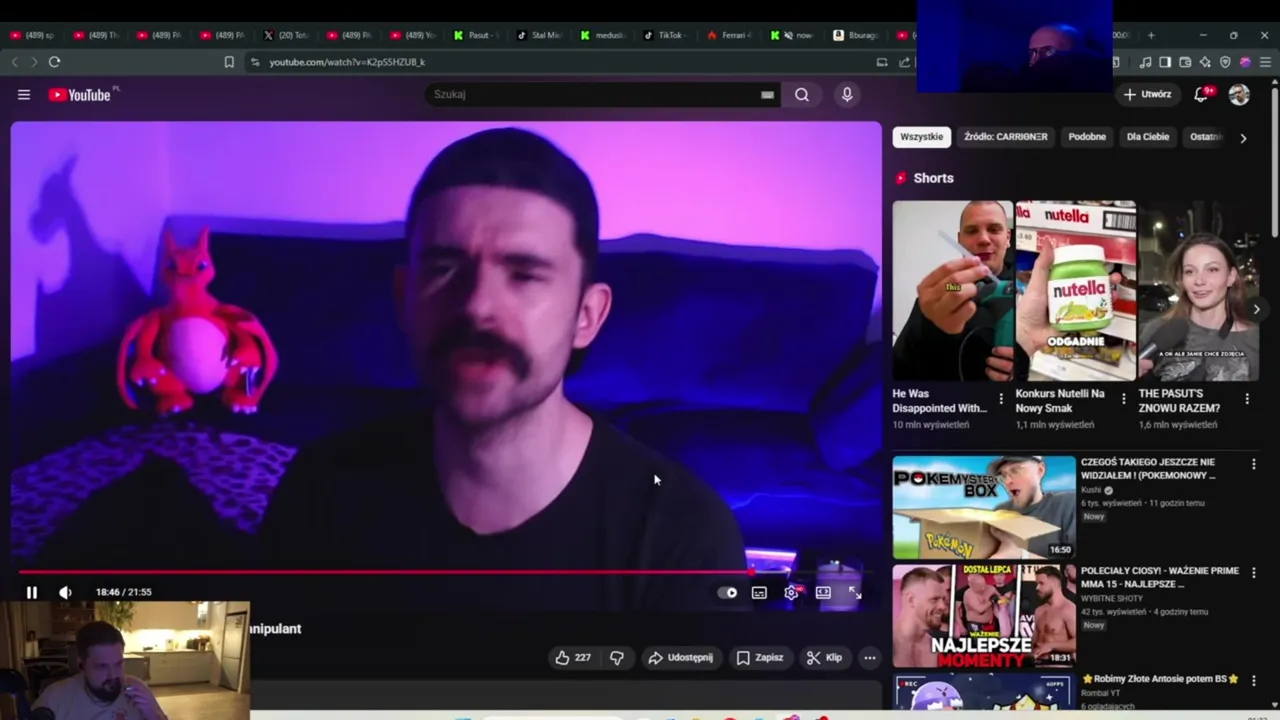Share the video via Udostępnij

pyautogui.click(x=681, y=657)
